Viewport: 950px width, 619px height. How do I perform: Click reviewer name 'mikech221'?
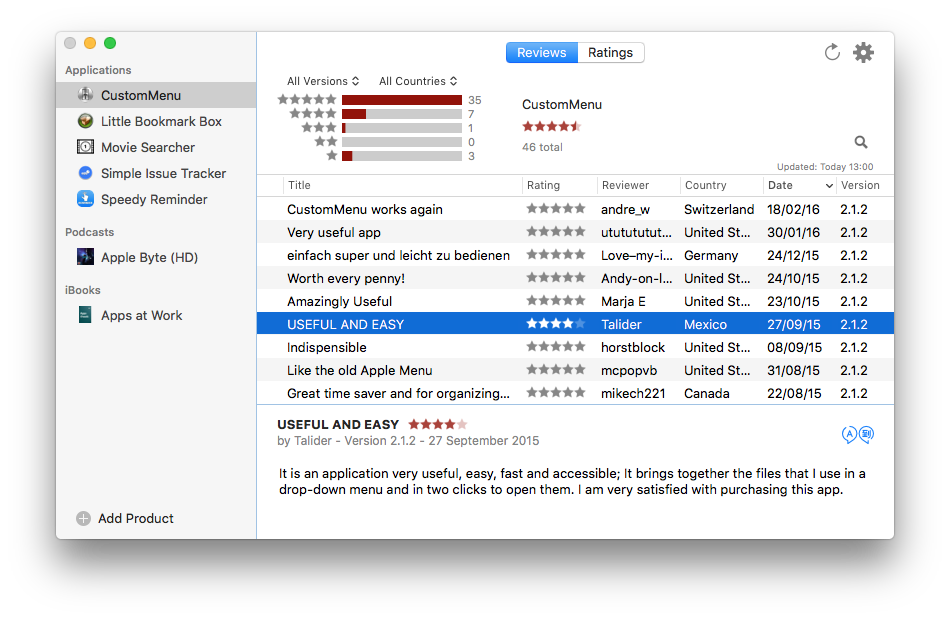(633, 394)
